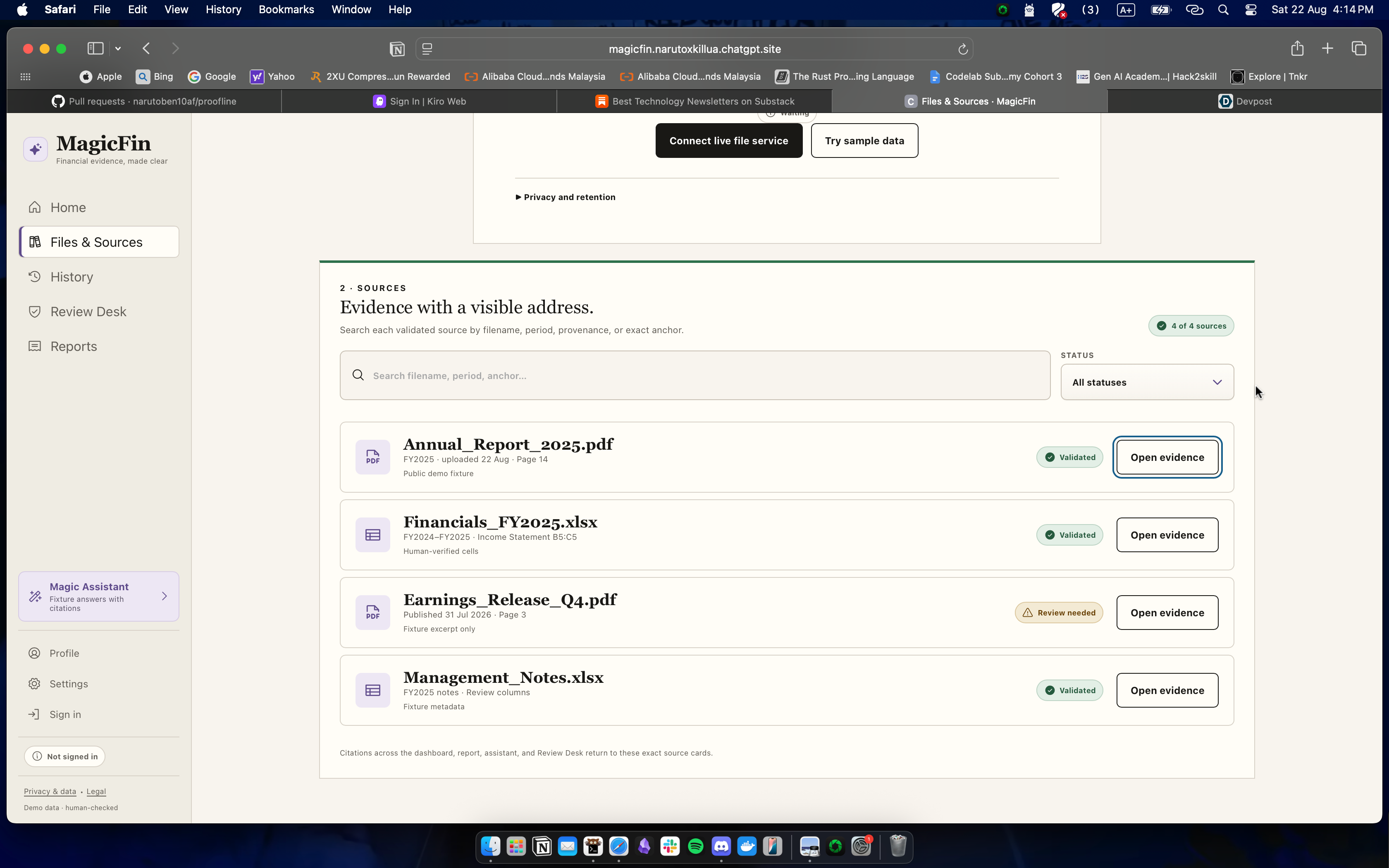Open Notion from the Dock

click(x=542, y=846)
